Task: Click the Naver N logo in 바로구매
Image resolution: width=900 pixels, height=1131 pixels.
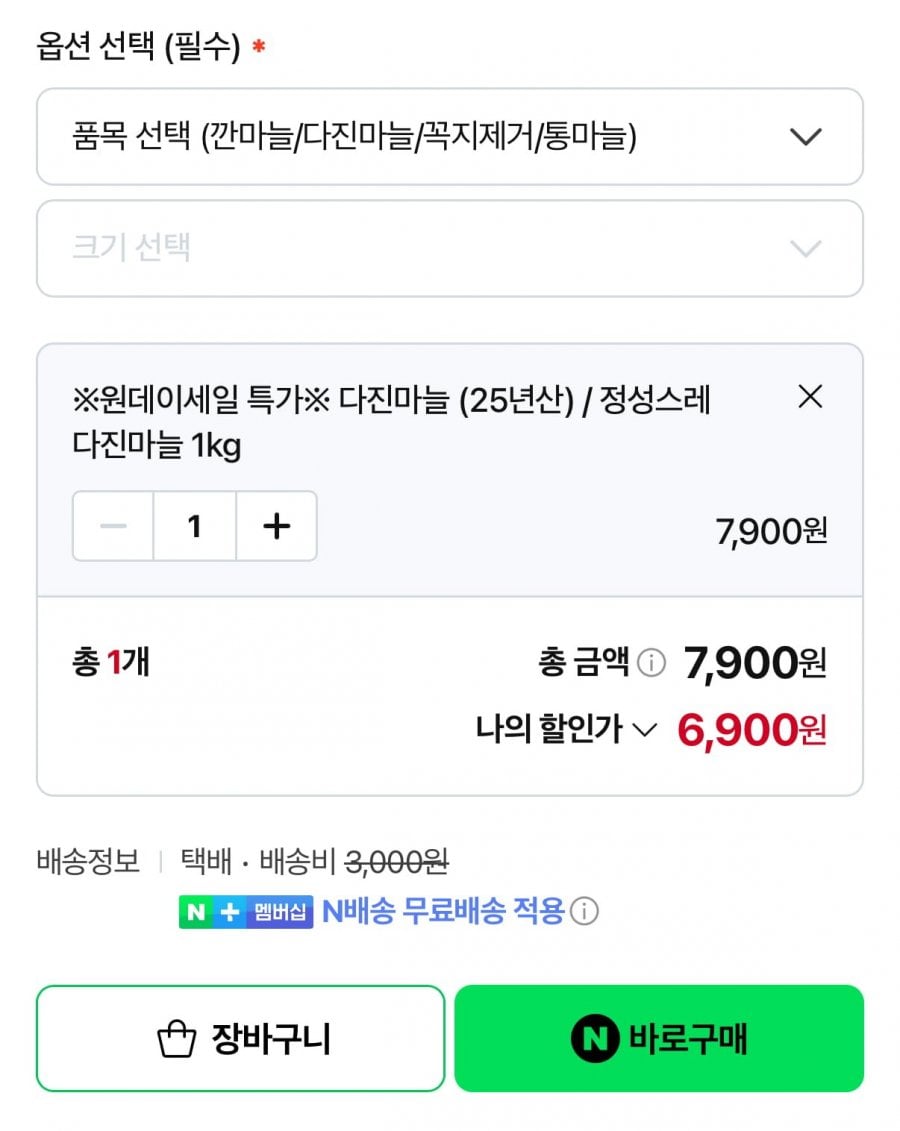Action: click(x=595, y=1039)
